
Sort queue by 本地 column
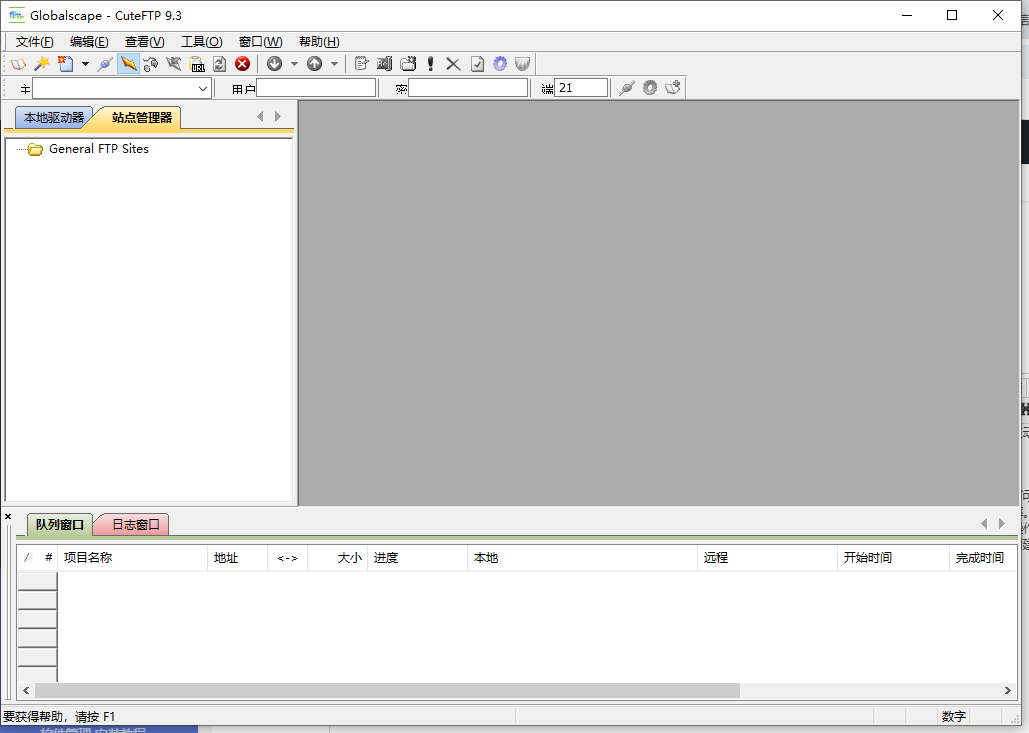[582, 558]
